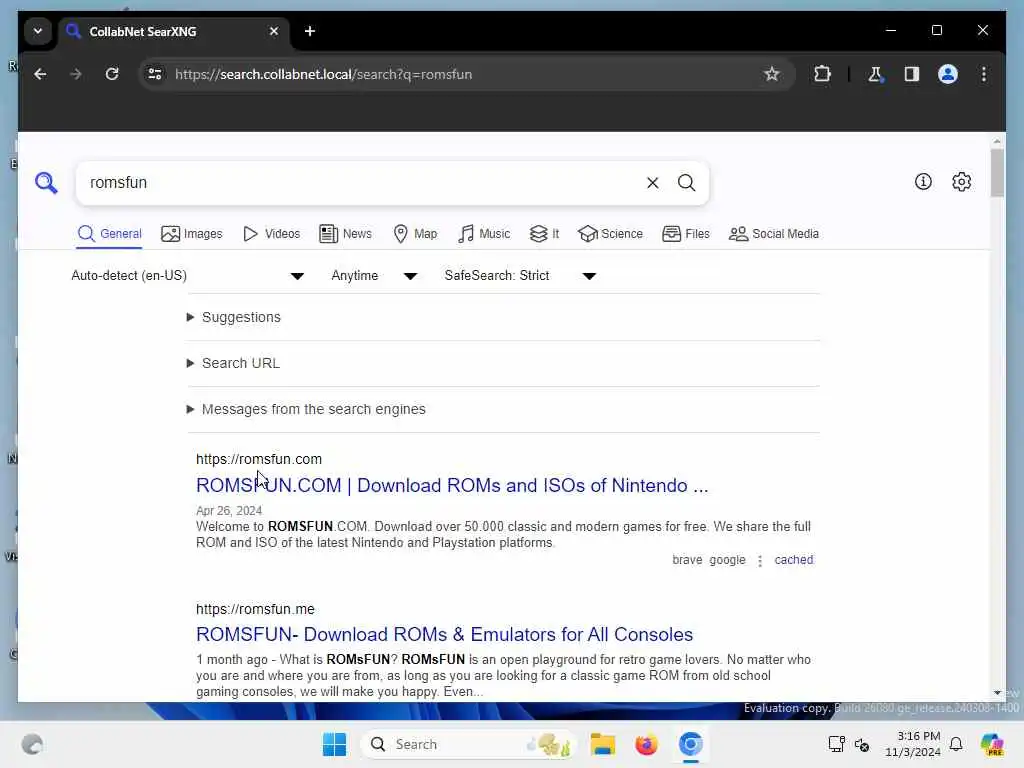Image resolution: width=1024 pixels, height=768 pixels.
Task: Open File Explorer from the taskbar
Action: click(x=602, y=744)
